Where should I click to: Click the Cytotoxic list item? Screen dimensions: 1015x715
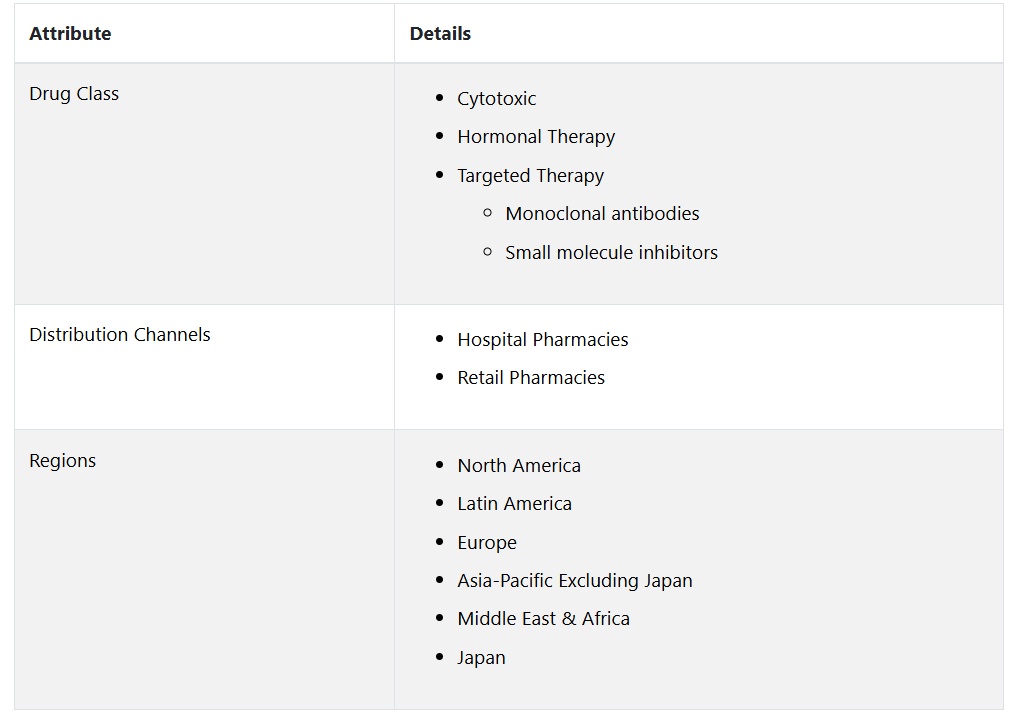click(x=496, y=99)
